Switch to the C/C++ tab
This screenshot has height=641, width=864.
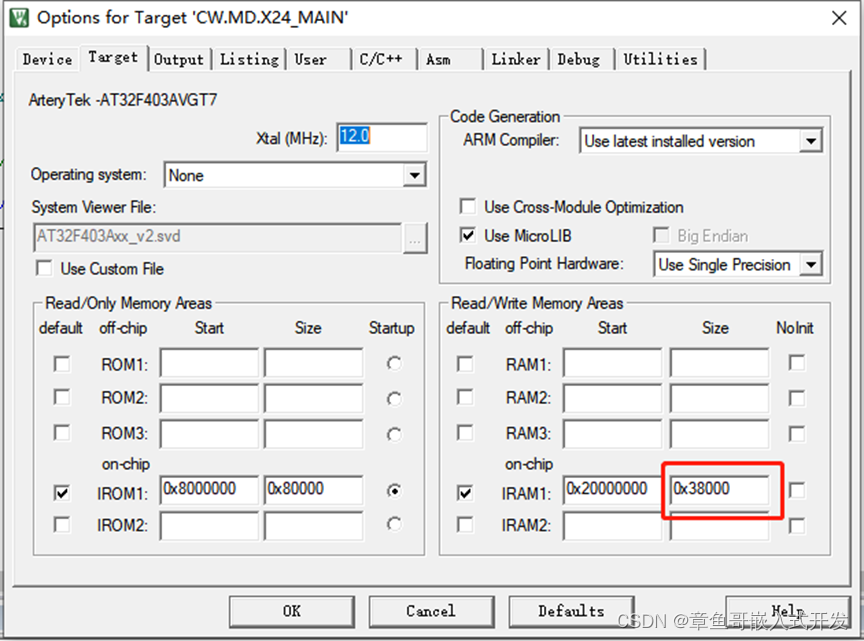[381, 59]
